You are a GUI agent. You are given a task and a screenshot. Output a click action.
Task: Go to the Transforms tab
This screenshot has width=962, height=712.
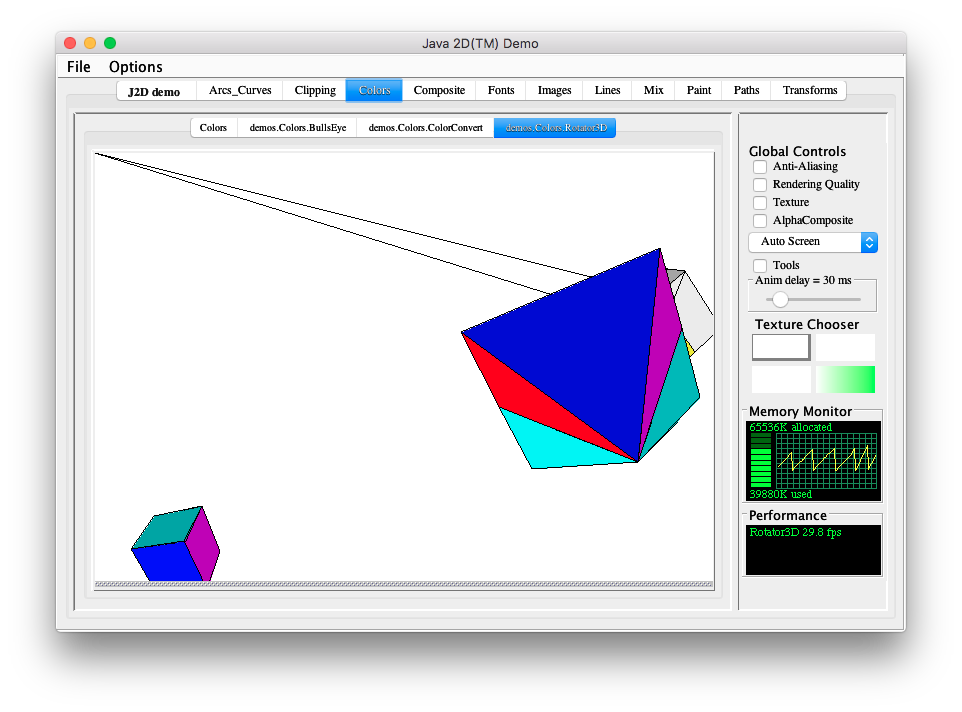coord(810,91)
